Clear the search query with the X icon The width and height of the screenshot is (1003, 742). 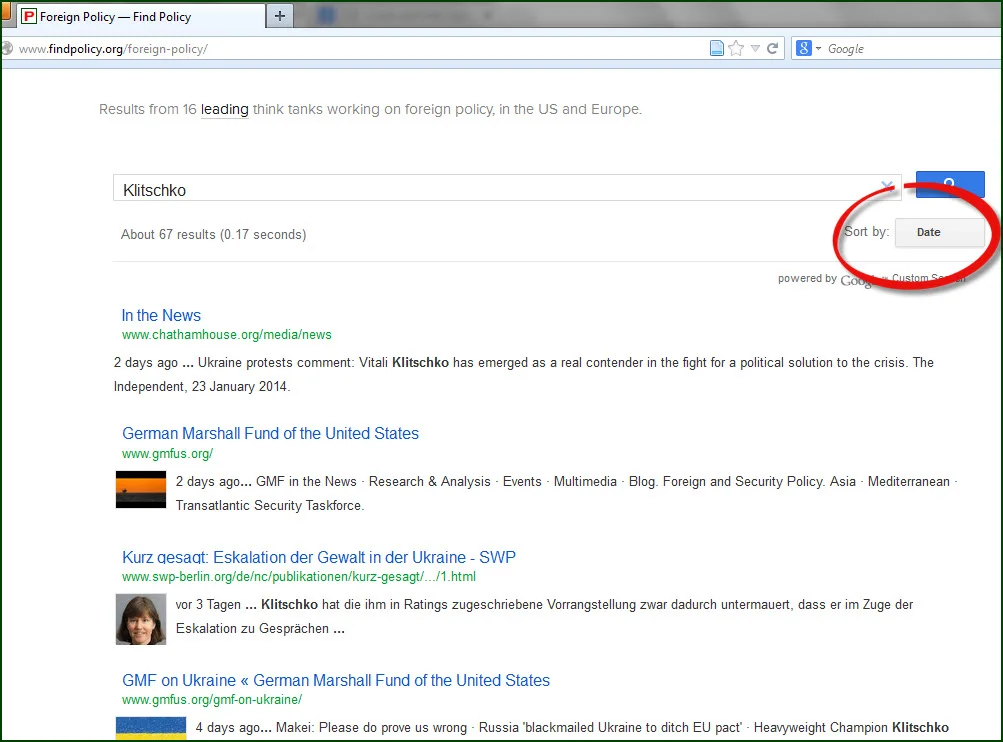[x=887, y=186]
